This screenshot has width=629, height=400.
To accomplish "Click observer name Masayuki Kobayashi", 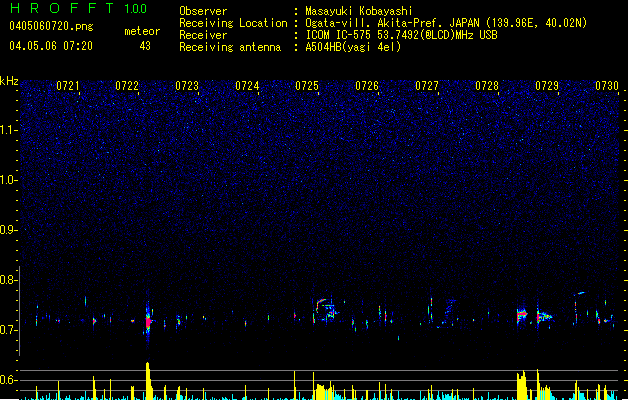I will point(359,11).
